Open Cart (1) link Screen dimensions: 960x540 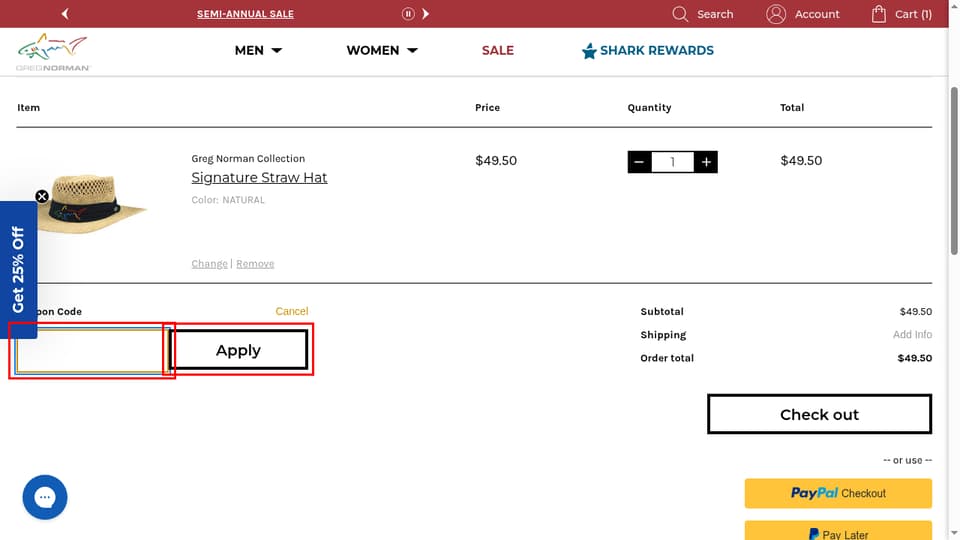click(913, 14)
